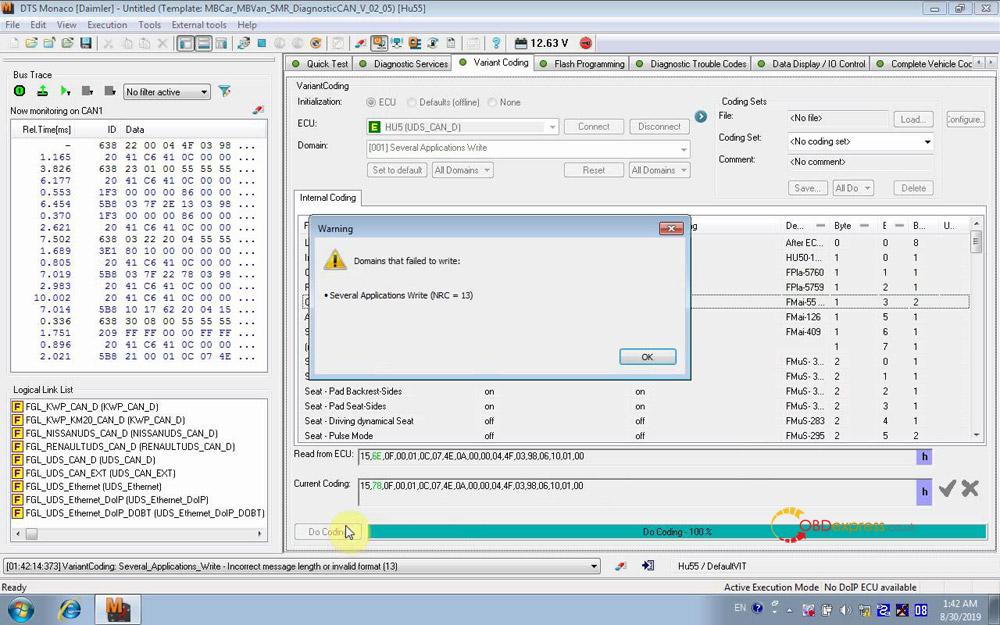Click the Bus Trace filter funnel icon
The image size is (1000, 625).
tap(224, 91)
